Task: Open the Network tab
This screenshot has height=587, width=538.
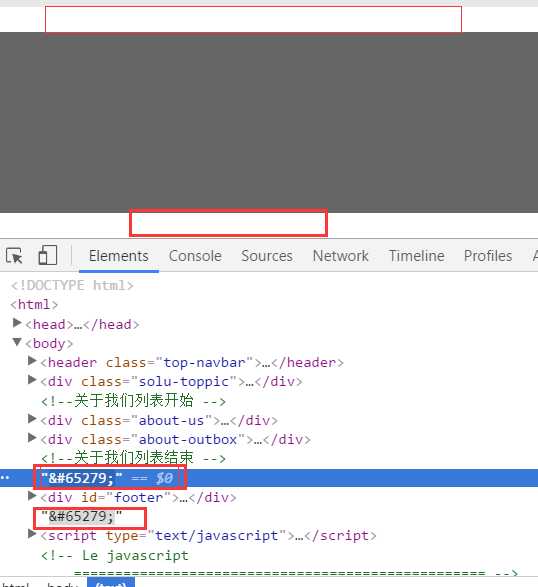Action: pyautogui.click(x=341, y=256)
